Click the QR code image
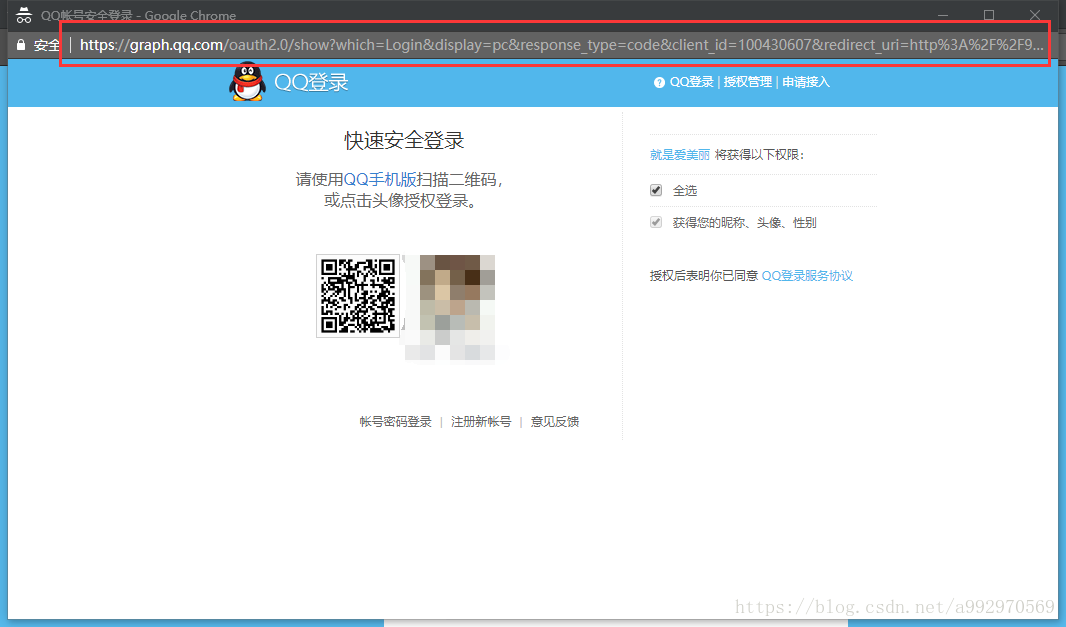 [x=358, y=296]
